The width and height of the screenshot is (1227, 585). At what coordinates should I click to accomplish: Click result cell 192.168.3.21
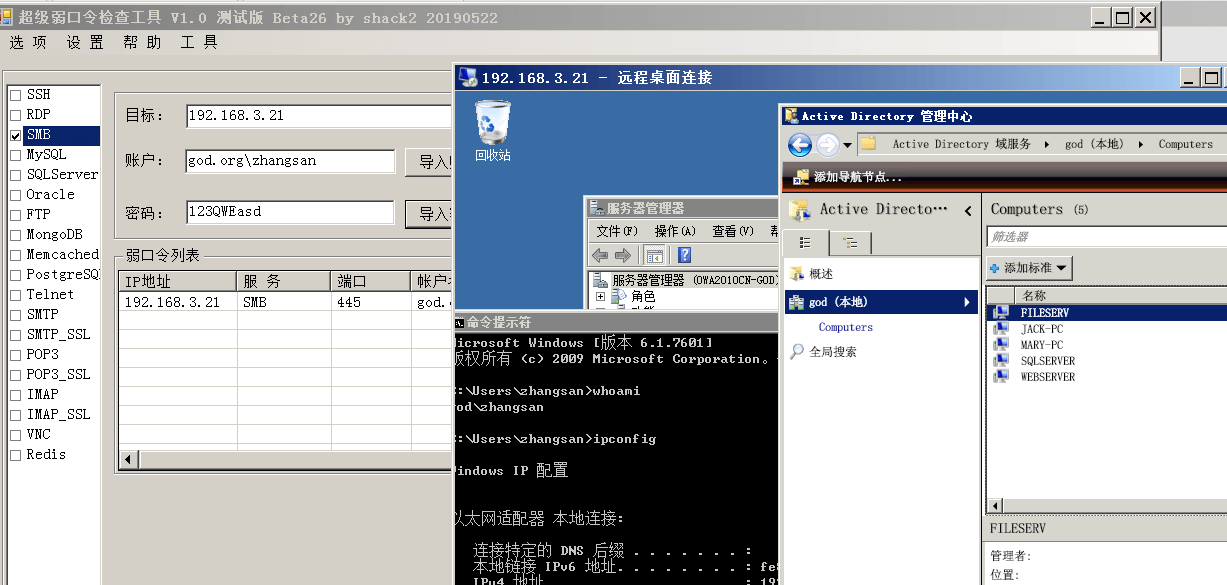(x=172, y=302)
